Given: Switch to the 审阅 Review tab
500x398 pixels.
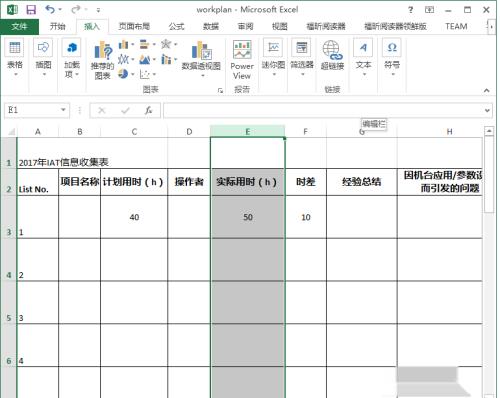Looking at the screenshot, I should [x=246, y=26].
